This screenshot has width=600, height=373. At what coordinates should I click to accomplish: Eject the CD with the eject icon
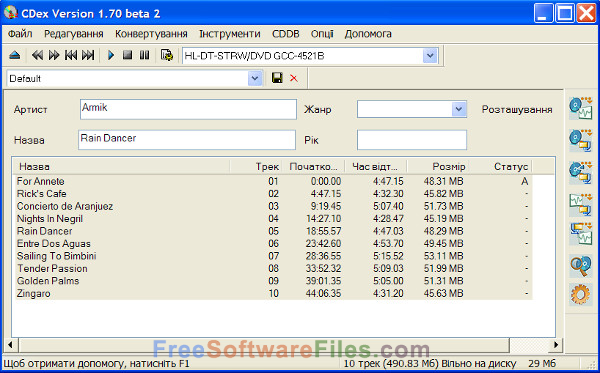click(15, 55)
